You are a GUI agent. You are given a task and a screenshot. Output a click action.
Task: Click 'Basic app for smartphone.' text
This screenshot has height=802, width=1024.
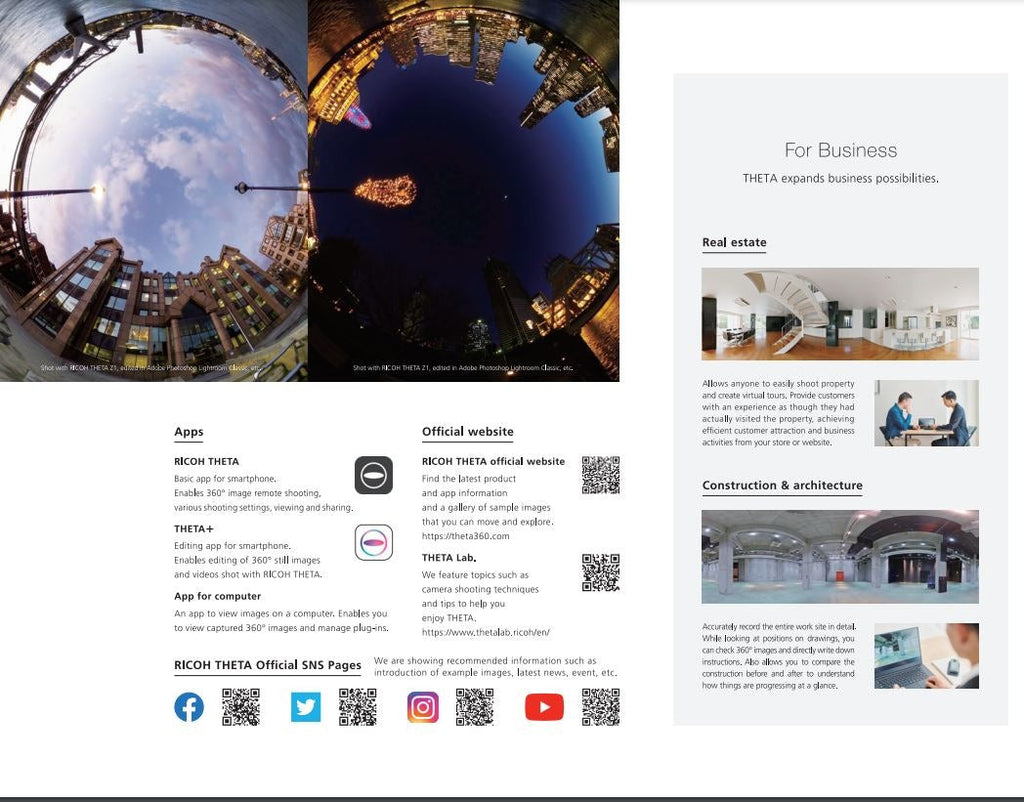(225, 479)
